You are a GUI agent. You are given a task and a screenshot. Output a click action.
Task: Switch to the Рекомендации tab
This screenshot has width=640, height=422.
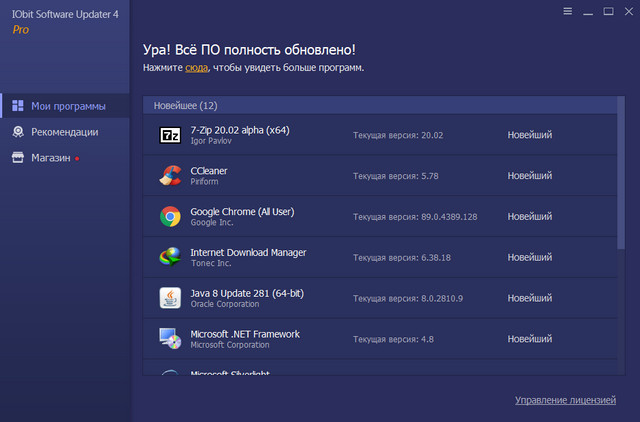(x=65, y=132)
